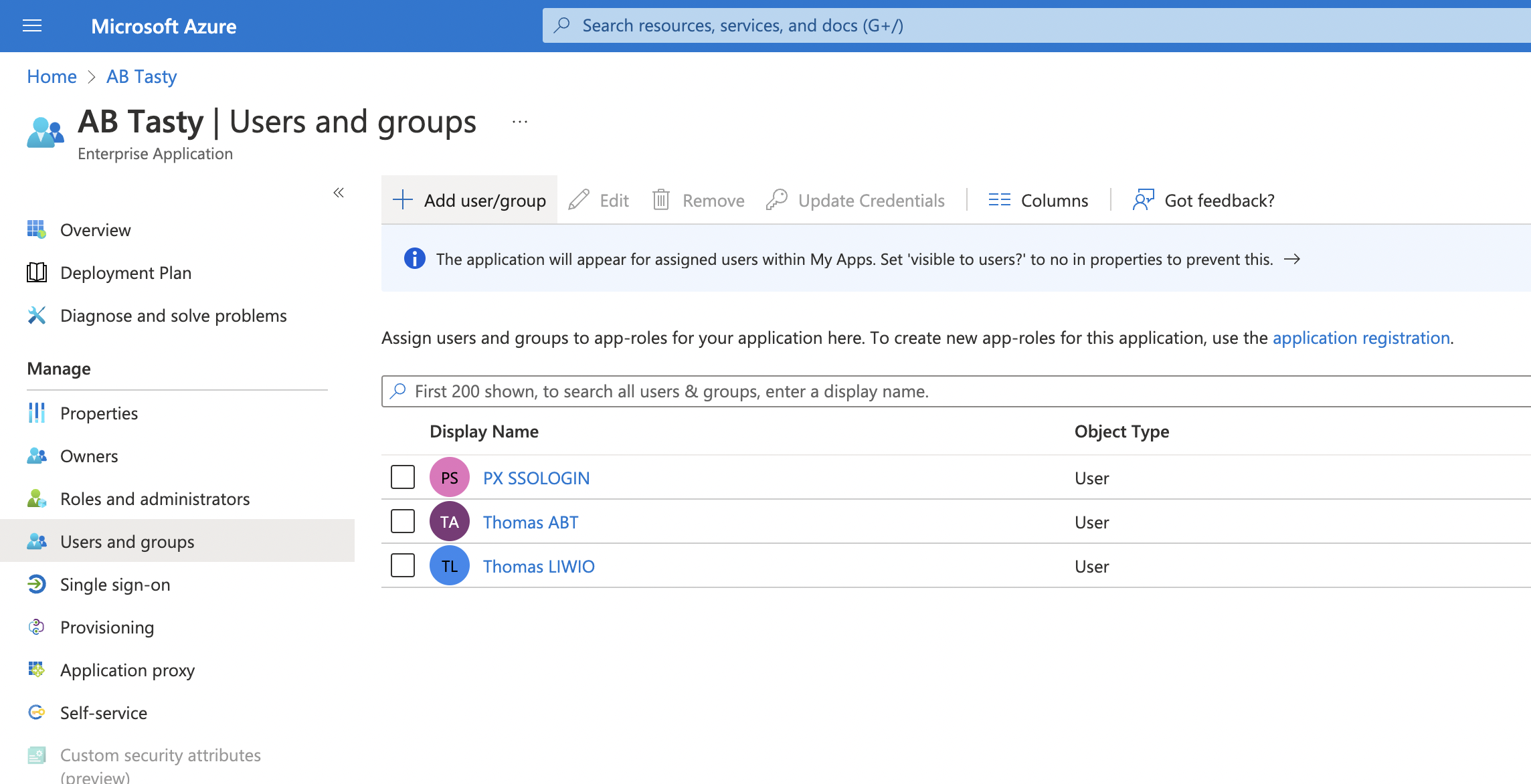Click the Columns list icon
Image resolution: width=1531 pixels, height=784 pixels.
(x=1000, y=199)
